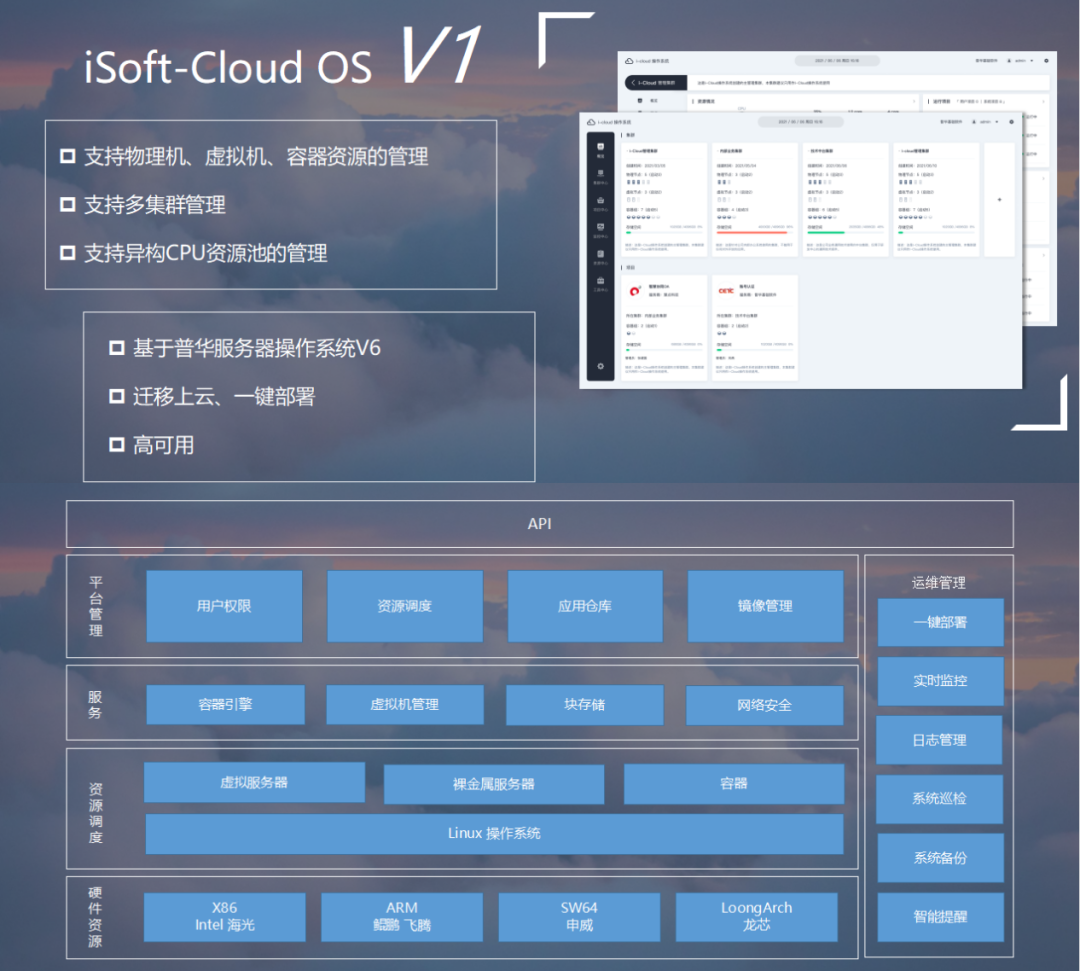The height and width of the screenshot is (971, 1080).
Task: Open settings gear at the dark sidebar bottom
Action: (x=601, y=366)
